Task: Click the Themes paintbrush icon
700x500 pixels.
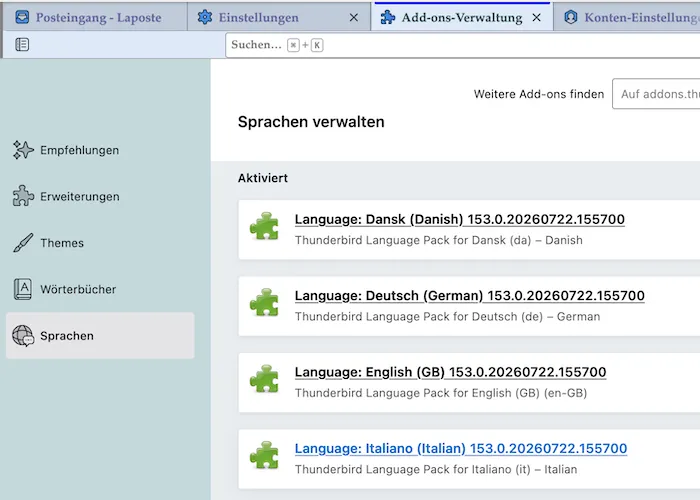Action: (23, 243)
